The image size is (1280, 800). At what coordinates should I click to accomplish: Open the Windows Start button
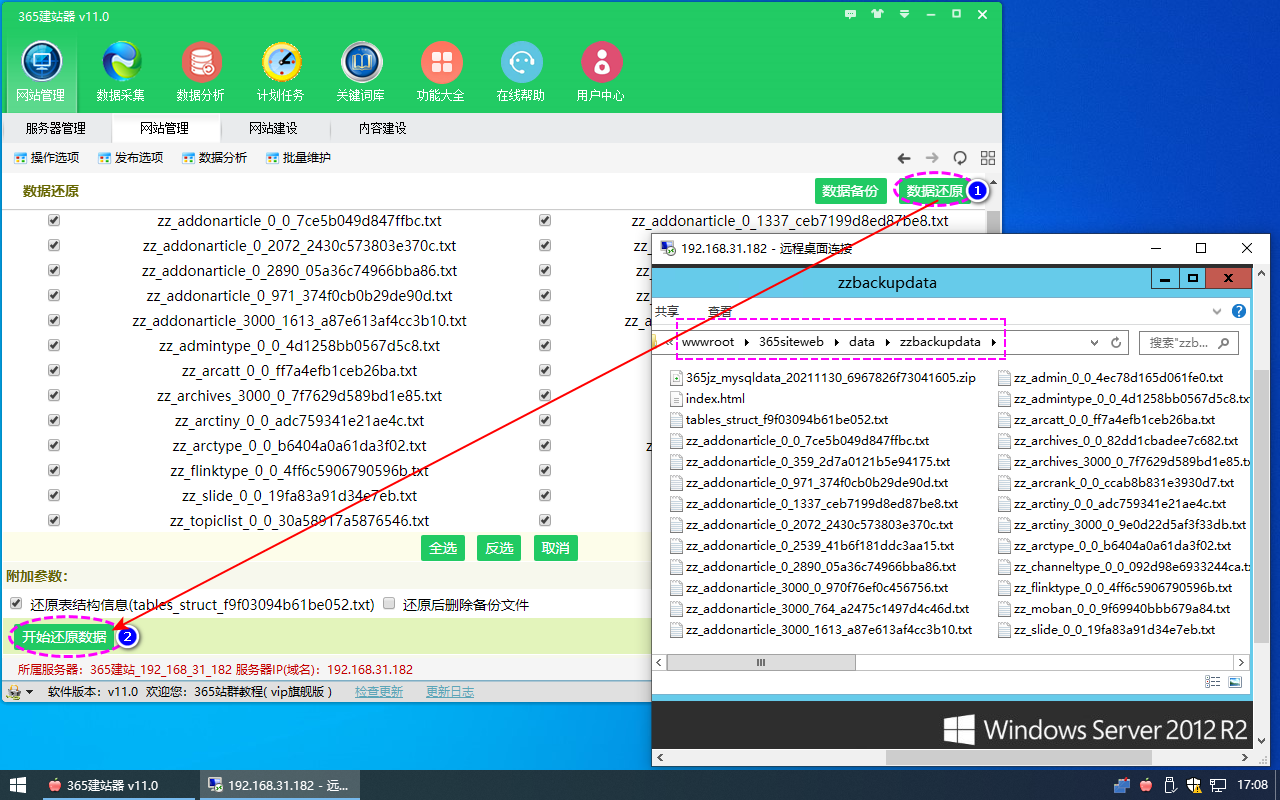tap(18, 785)
